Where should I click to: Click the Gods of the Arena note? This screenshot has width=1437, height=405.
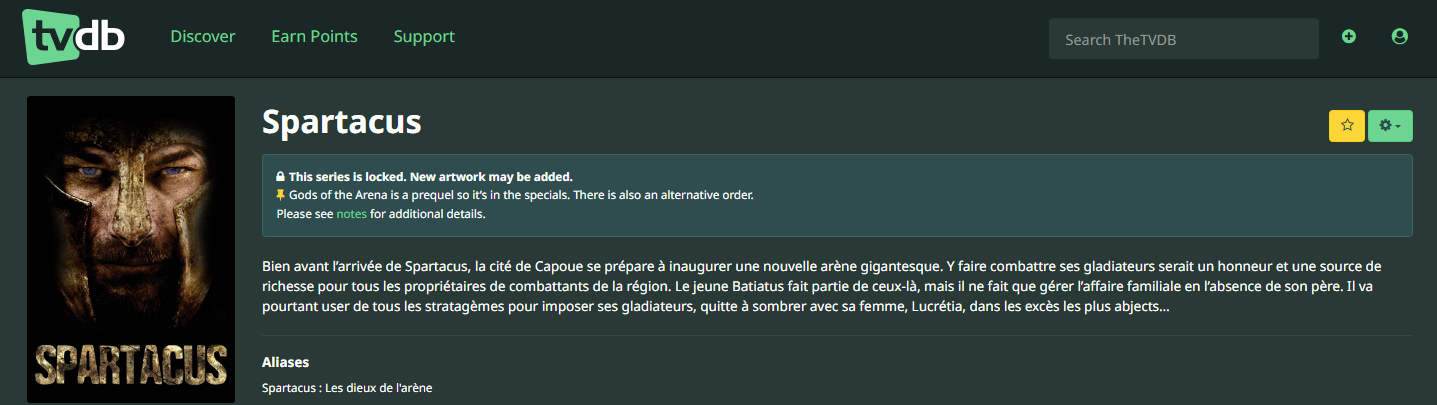click(520, 195)
